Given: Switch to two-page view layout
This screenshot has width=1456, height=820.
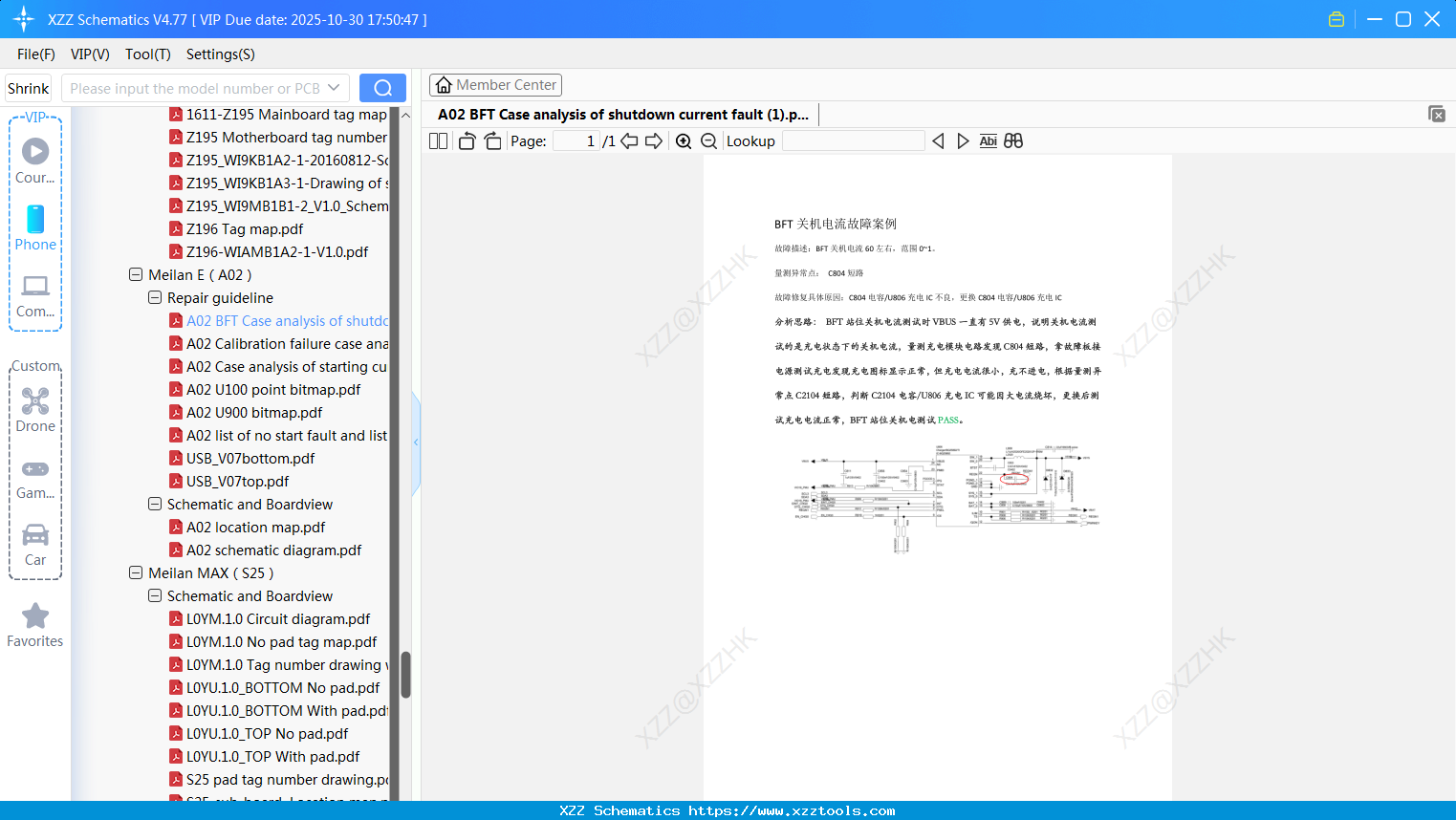Looking at the screenshot, I should tap(437, 140).
